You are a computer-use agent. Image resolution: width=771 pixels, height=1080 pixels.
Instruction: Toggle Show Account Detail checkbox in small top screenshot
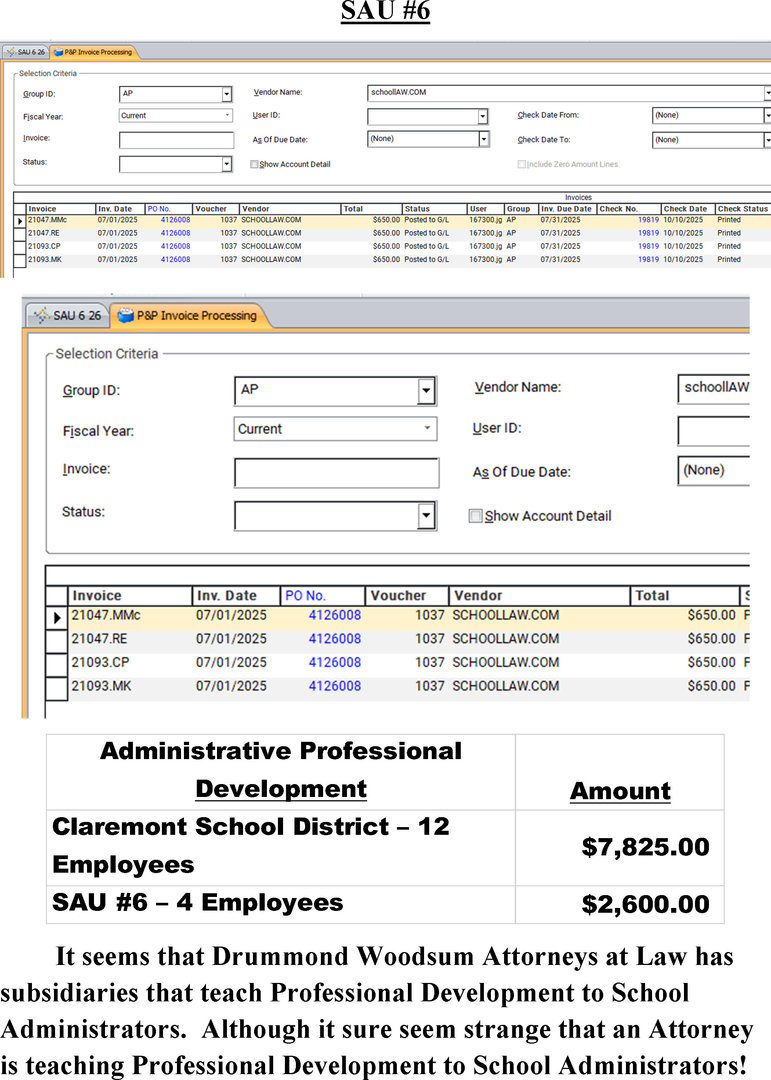(x=254, y=164)
